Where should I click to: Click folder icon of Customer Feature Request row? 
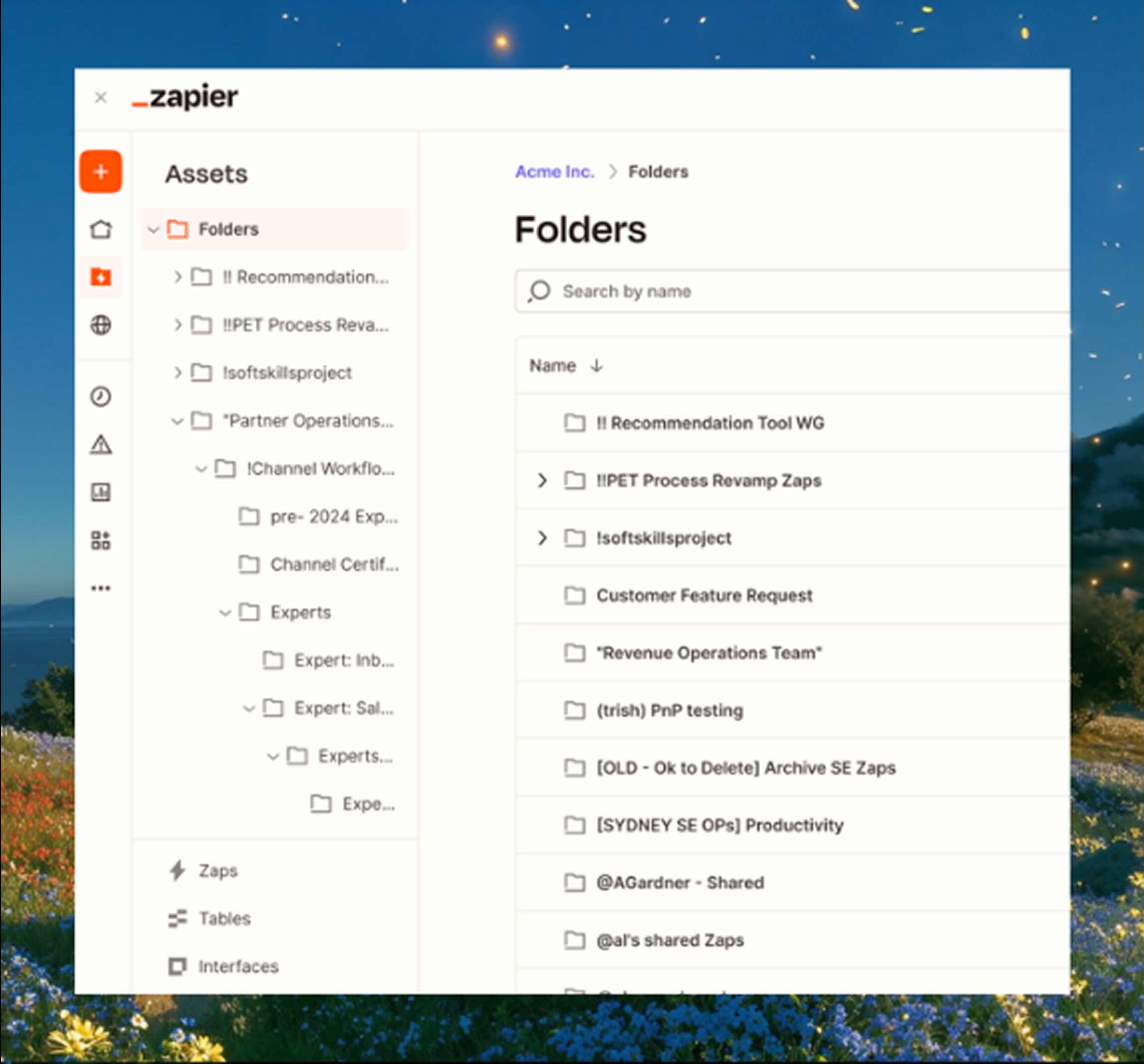tap(574, 595)
